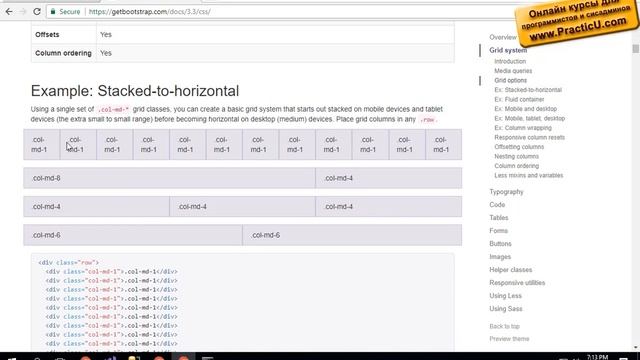Open Ex: Fluid container sidebar link
This screenshot has width=640, height=360.
tap(519, 100)
